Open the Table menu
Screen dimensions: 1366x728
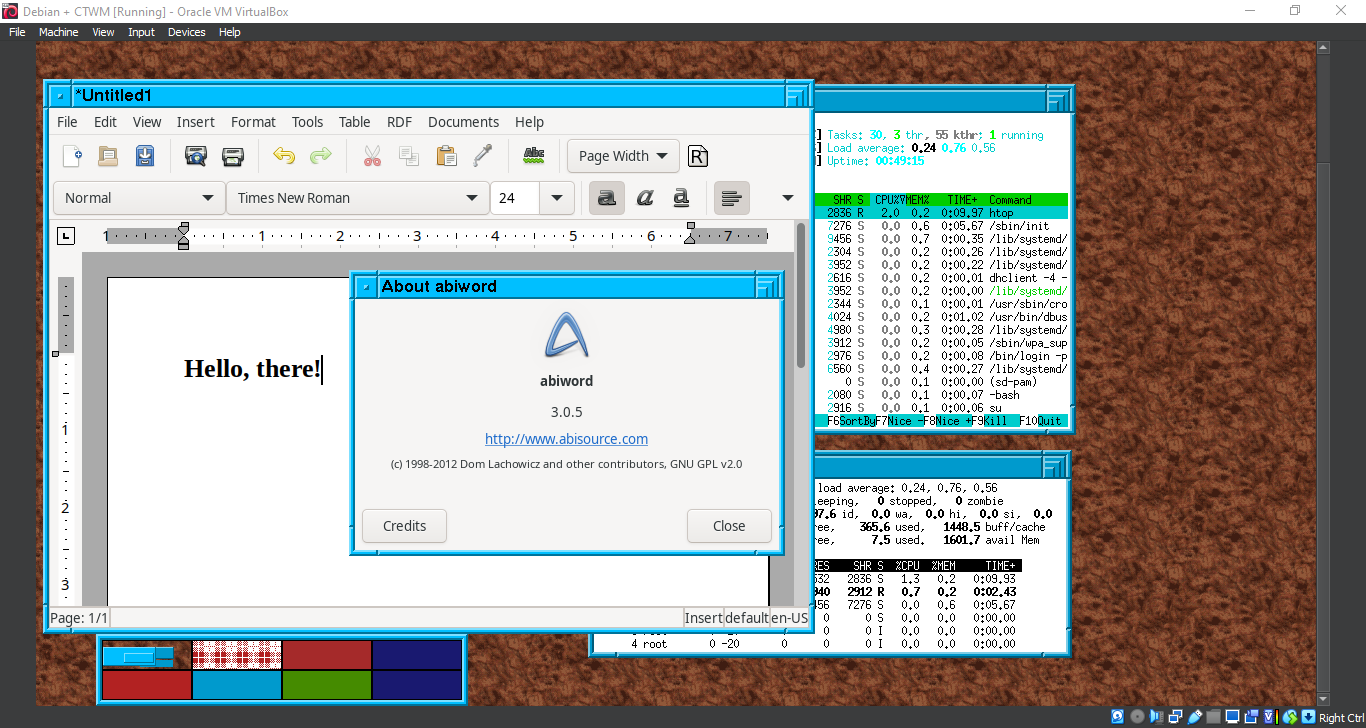(x=354, y=121)
